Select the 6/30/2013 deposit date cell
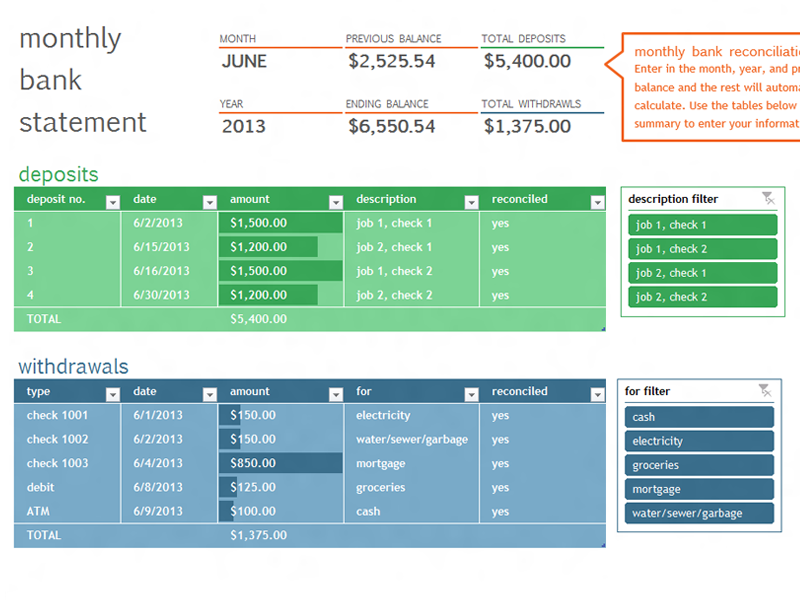The width and height of the screenshot is (800, 600). [169, 295]
